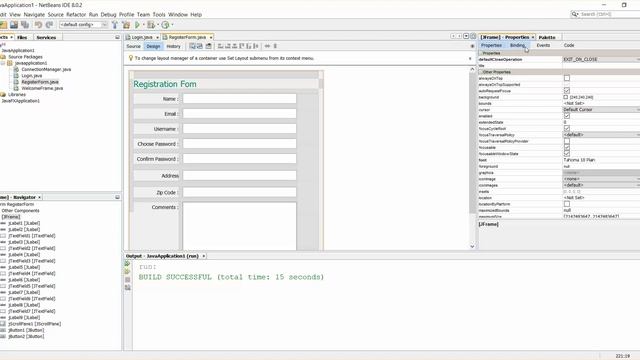Viewport: 640px width, 360px height.
Task: Open the Tools menu
Action: coord(159,14)
